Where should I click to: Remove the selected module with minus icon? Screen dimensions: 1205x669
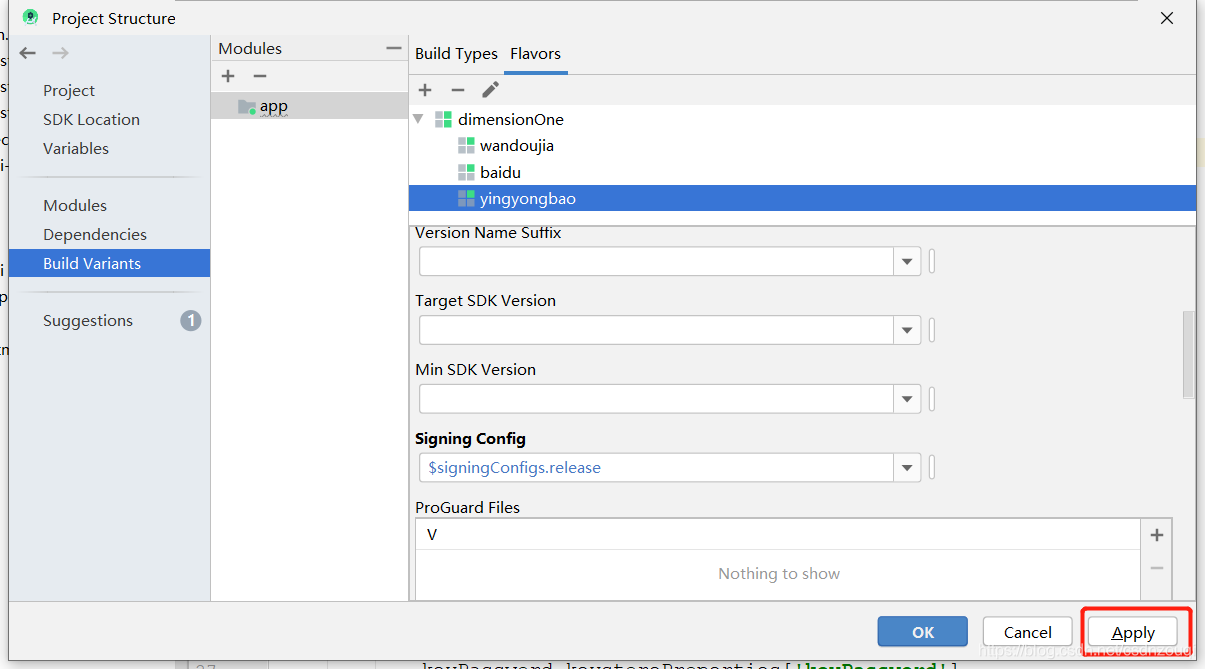(260, 76)
